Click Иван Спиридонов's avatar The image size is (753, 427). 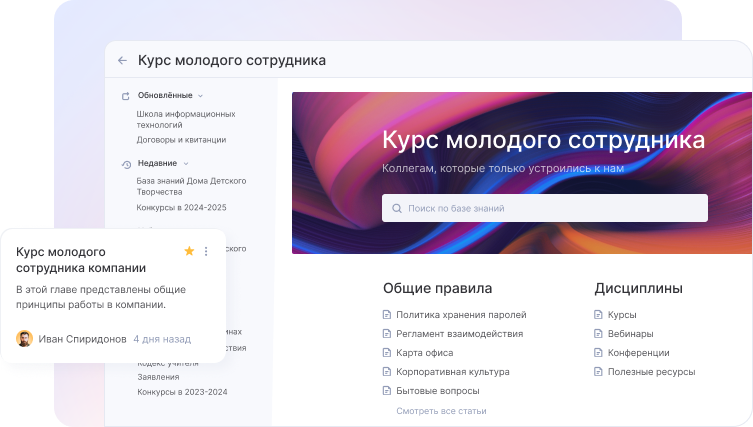tap(25, 339)
